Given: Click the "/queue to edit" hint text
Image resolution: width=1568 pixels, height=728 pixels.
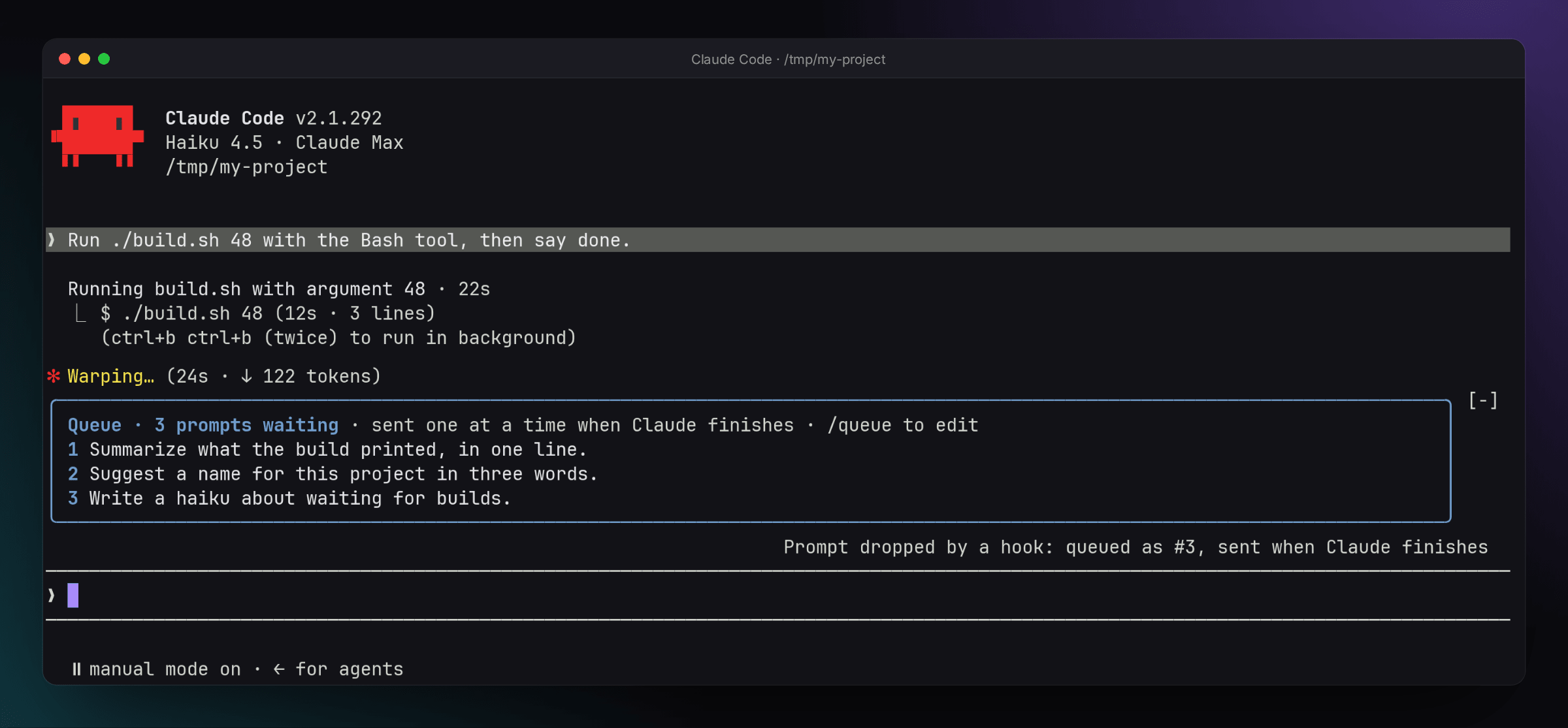Looking at the screenshot, I should point(903,425).
